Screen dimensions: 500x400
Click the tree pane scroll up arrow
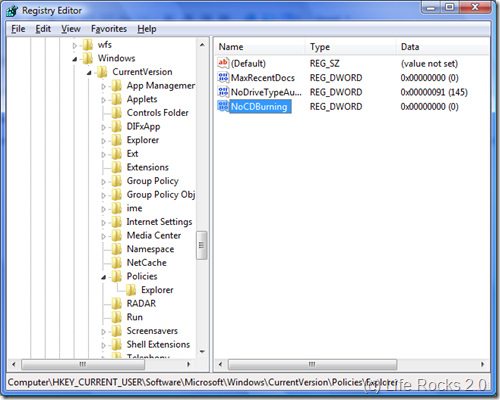(x=202, y=45)
